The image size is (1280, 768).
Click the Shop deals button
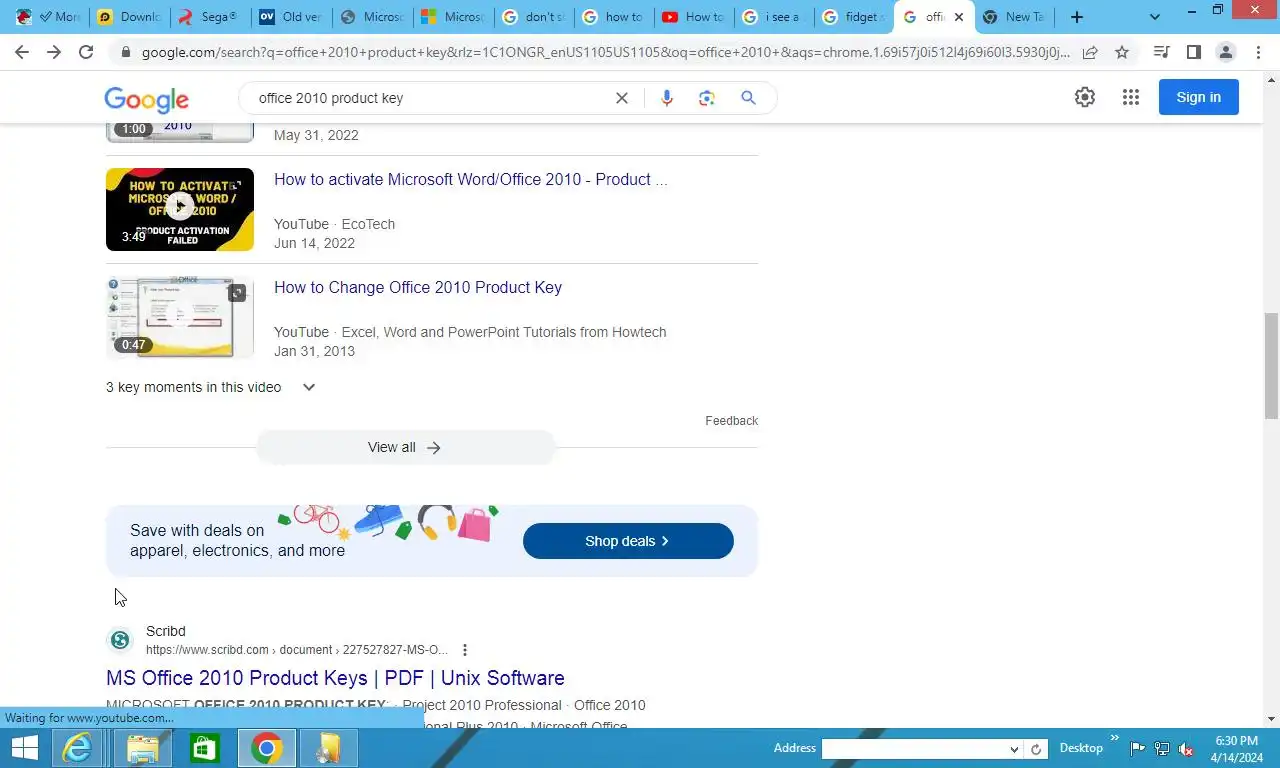(628, 541)
